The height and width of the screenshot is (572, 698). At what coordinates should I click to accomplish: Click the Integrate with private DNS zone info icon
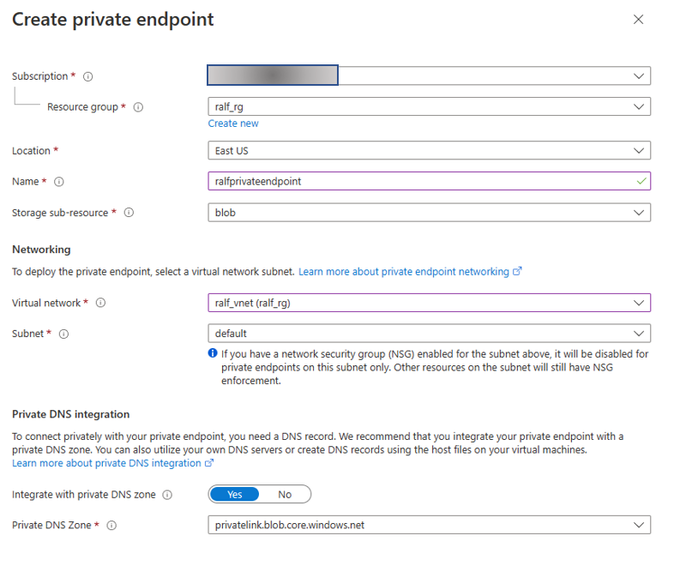[167, 495]
